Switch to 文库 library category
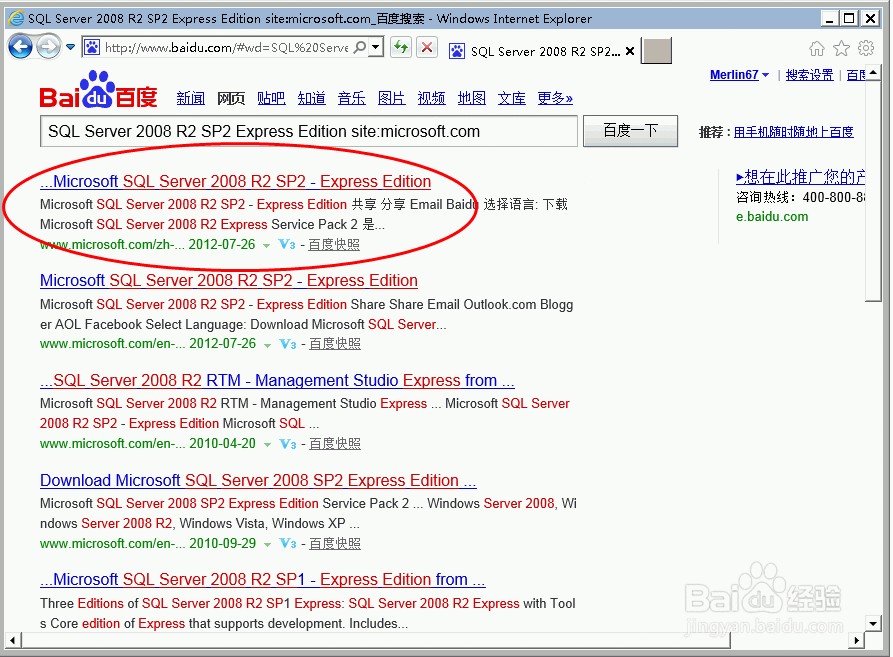Screen dimensions: 893x657 pos(512,98)
